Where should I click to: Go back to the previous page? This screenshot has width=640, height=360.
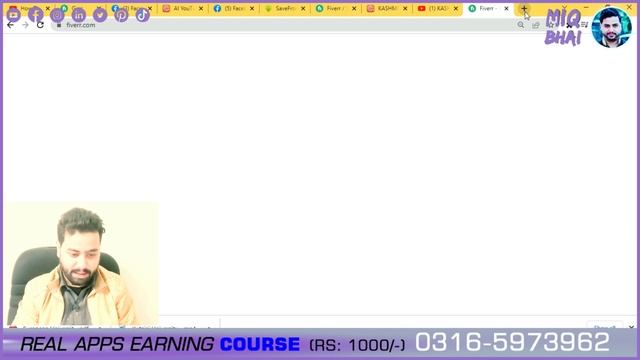(10, 25)
